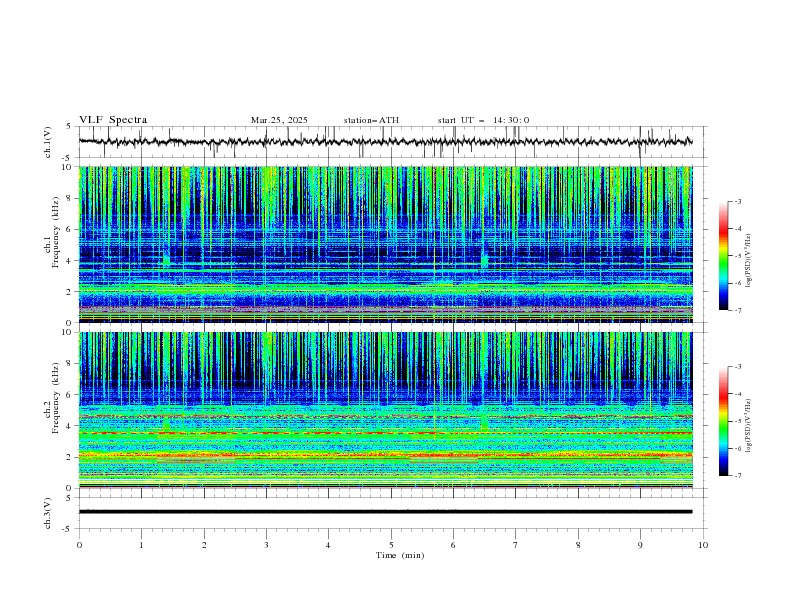This screenshot has width=792, height=612.
Task: Click the "-7" tick on the ch.2 colorbar
Action: tap(738, 475)
